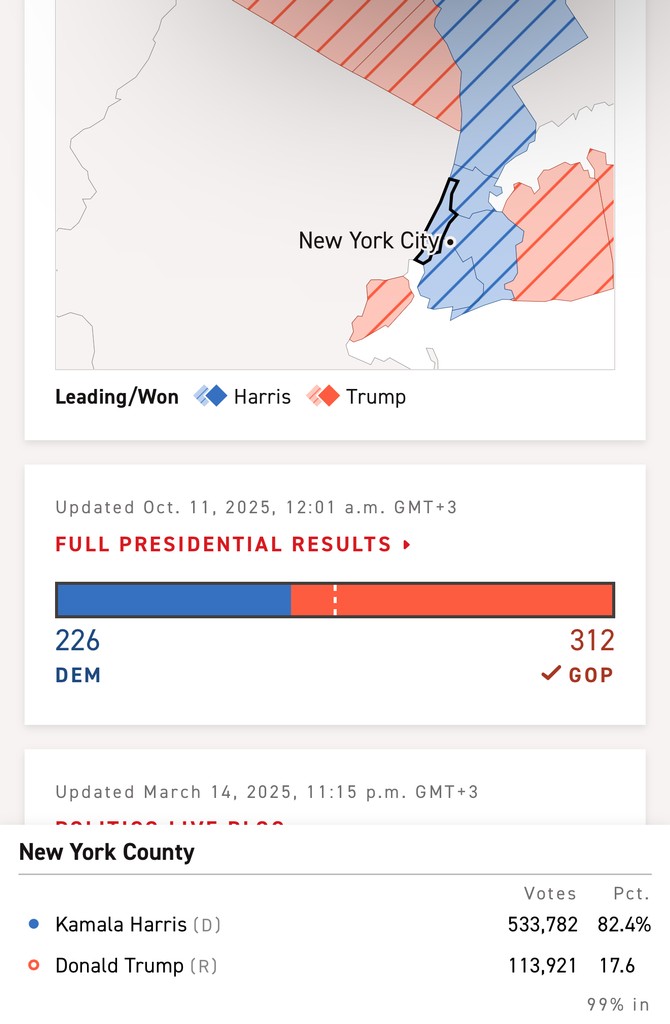The width and height of the screenshot is (670, 1024).
Task: Click the red circle beside Donald Trump
Action: [x=34, y=966]
